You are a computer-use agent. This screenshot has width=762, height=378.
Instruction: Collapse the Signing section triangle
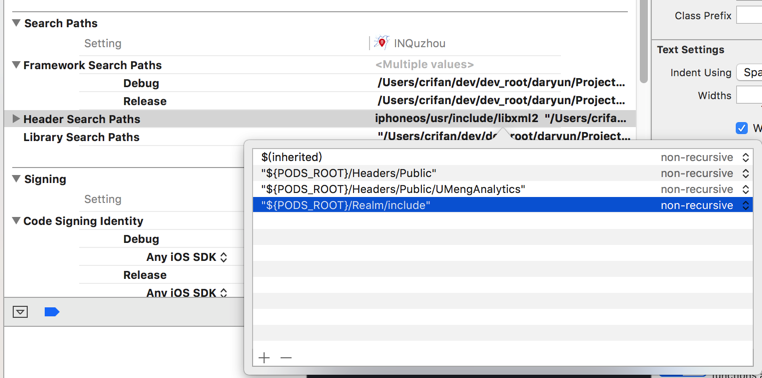17,179
